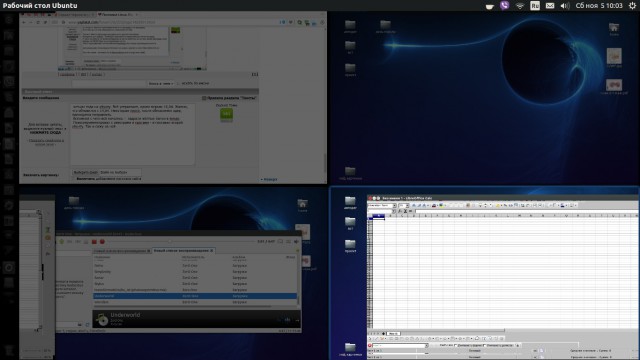Open the top-left folder on top-right workspace
The width and height of the screenshot is (640, 360).
tap(350, 26)
